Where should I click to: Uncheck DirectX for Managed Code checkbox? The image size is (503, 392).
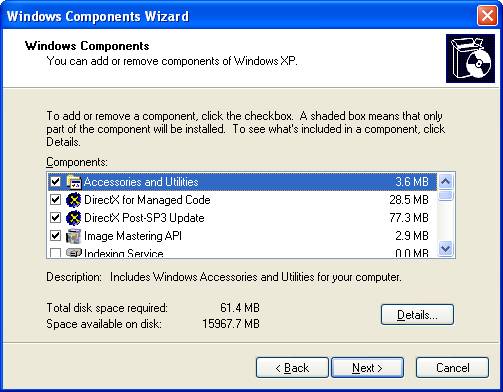tap(55, 200)
